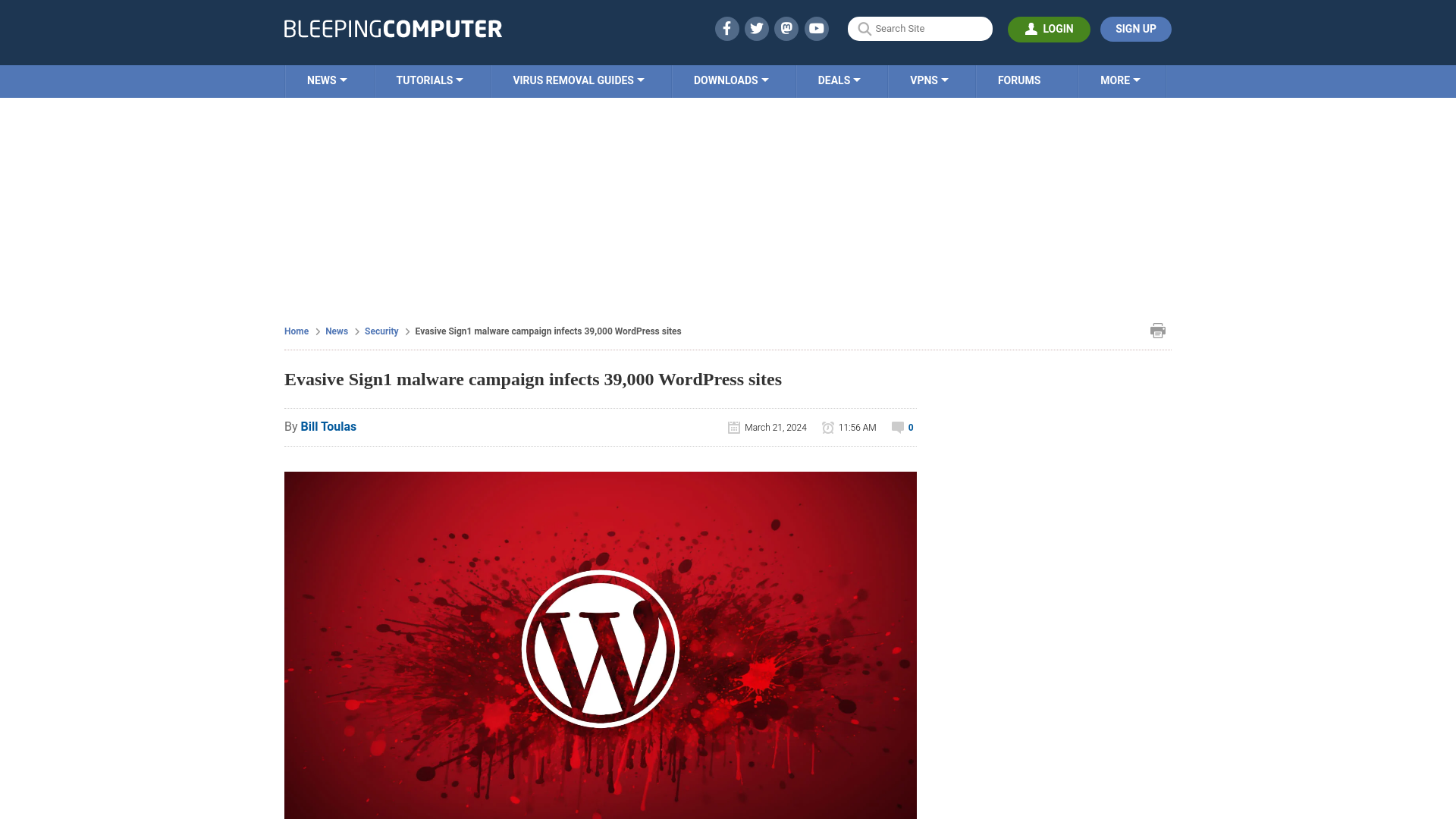1456x819 pixels.
Task: Click the BleepingComputer Facebook icon
Action: coord(726,28)
